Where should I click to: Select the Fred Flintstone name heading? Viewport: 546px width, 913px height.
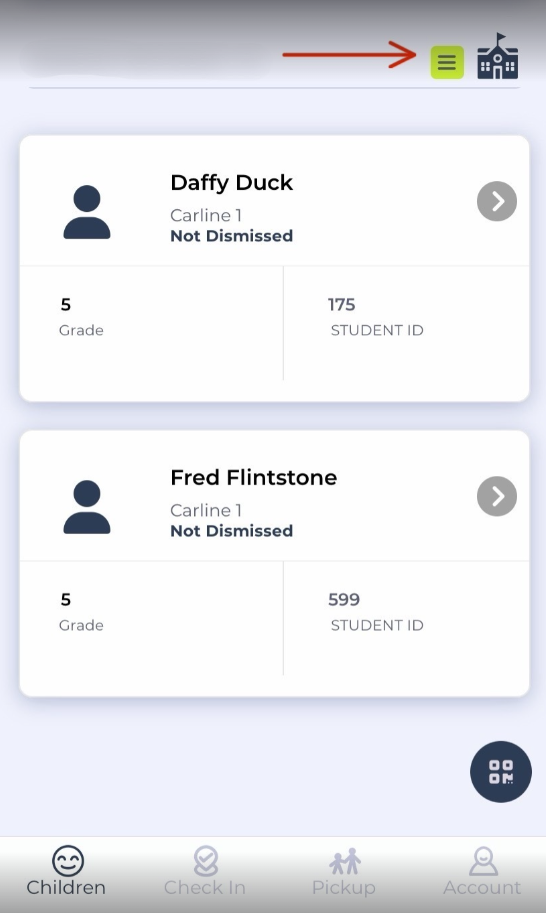coord(254,477)
